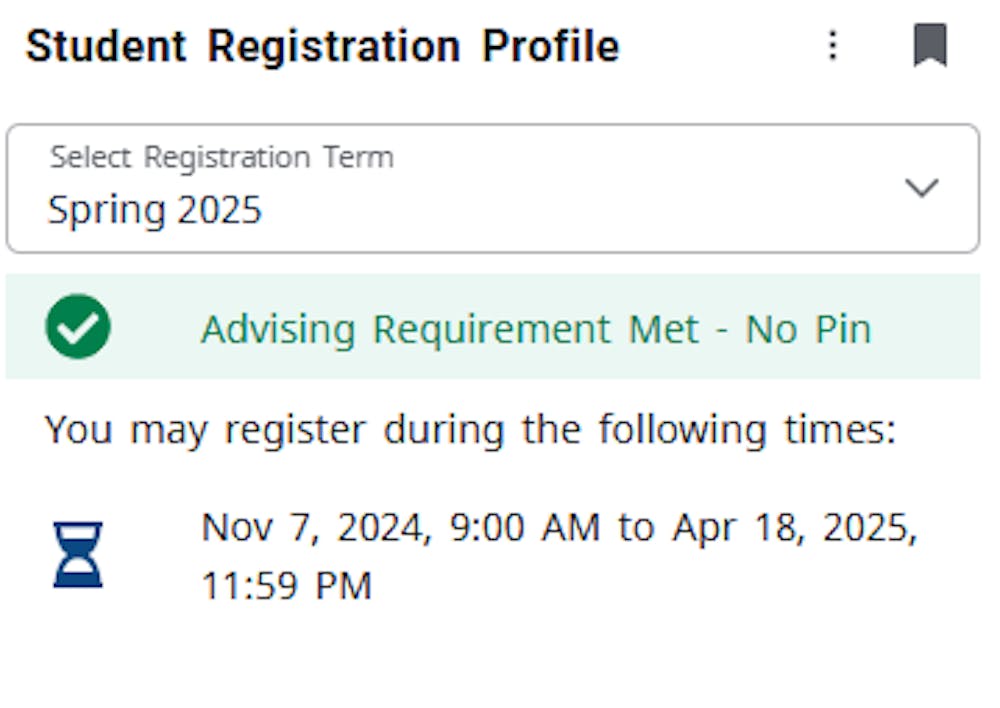The height and width of the screenshot is (708, 1000).
Task: Click the word Student in the card title
Action: pos(106,47)
